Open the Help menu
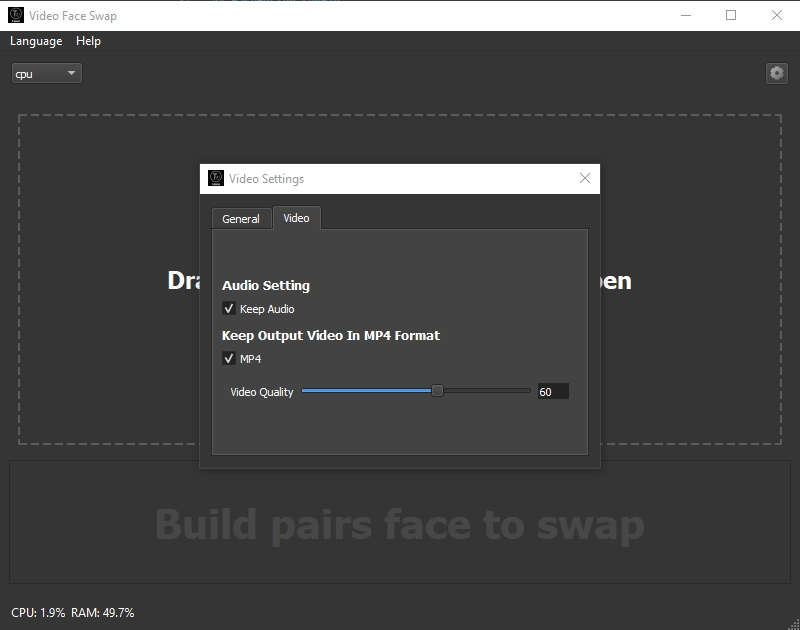Image resolution: width=800 pixels, height=630 pixels. pyautogui.click(x=88, y=41)
